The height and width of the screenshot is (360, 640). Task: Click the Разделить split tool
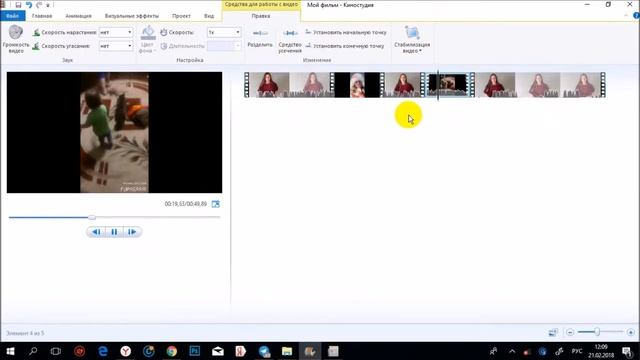point(260,38)
